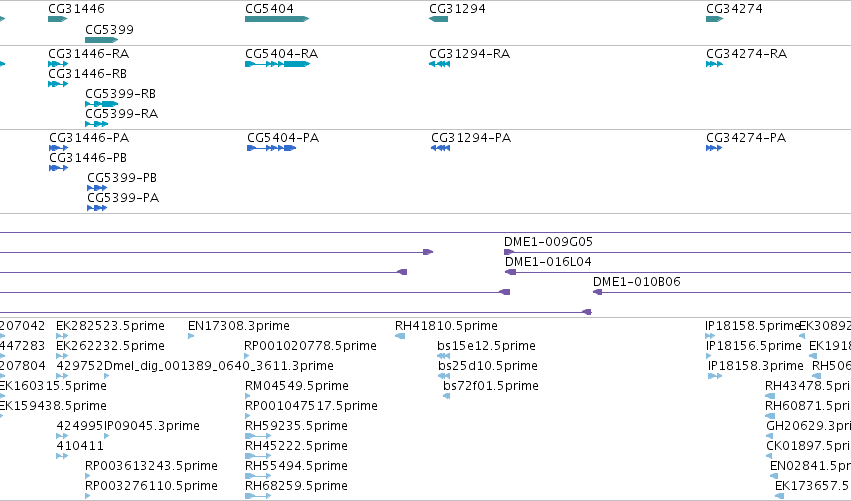The height and width of the screenshot is (501, 851).
Task: Select the DME1-016L04 clone label
Action: [x=548, y=262]
